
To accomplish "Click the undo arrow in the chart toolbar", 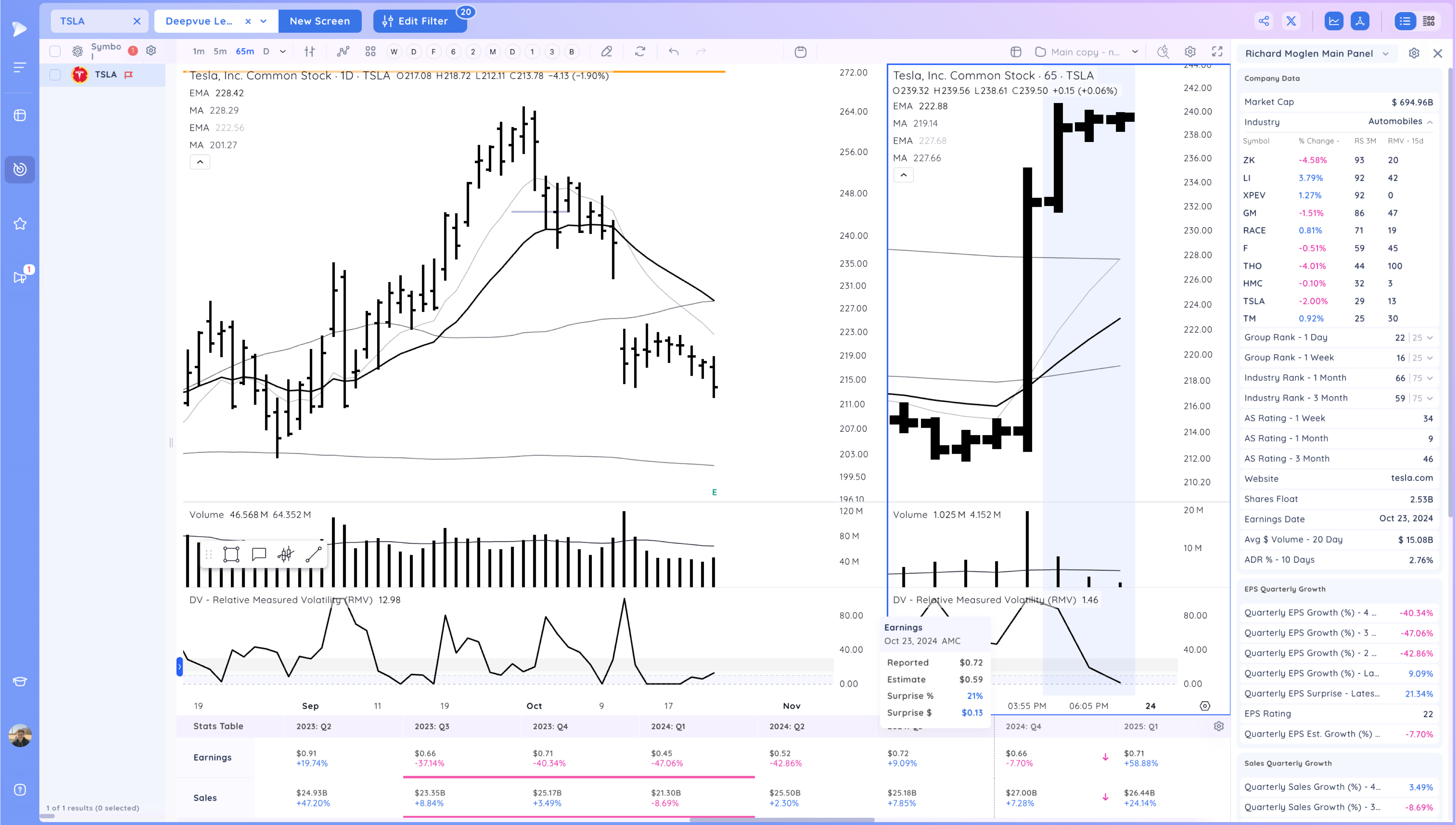I will (673, 51).
